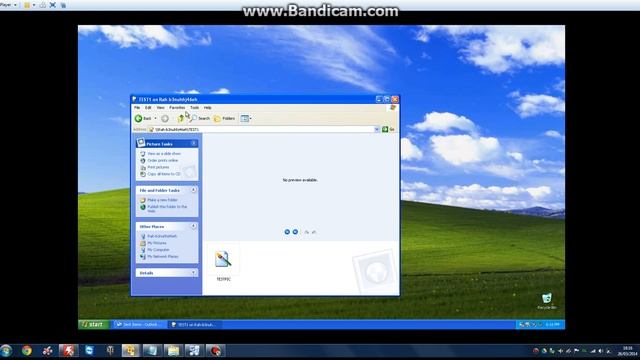Viewport: 640px width, 360px height.
Task: Launch Google Chrome from host taskbar
Action: [27, 351]
